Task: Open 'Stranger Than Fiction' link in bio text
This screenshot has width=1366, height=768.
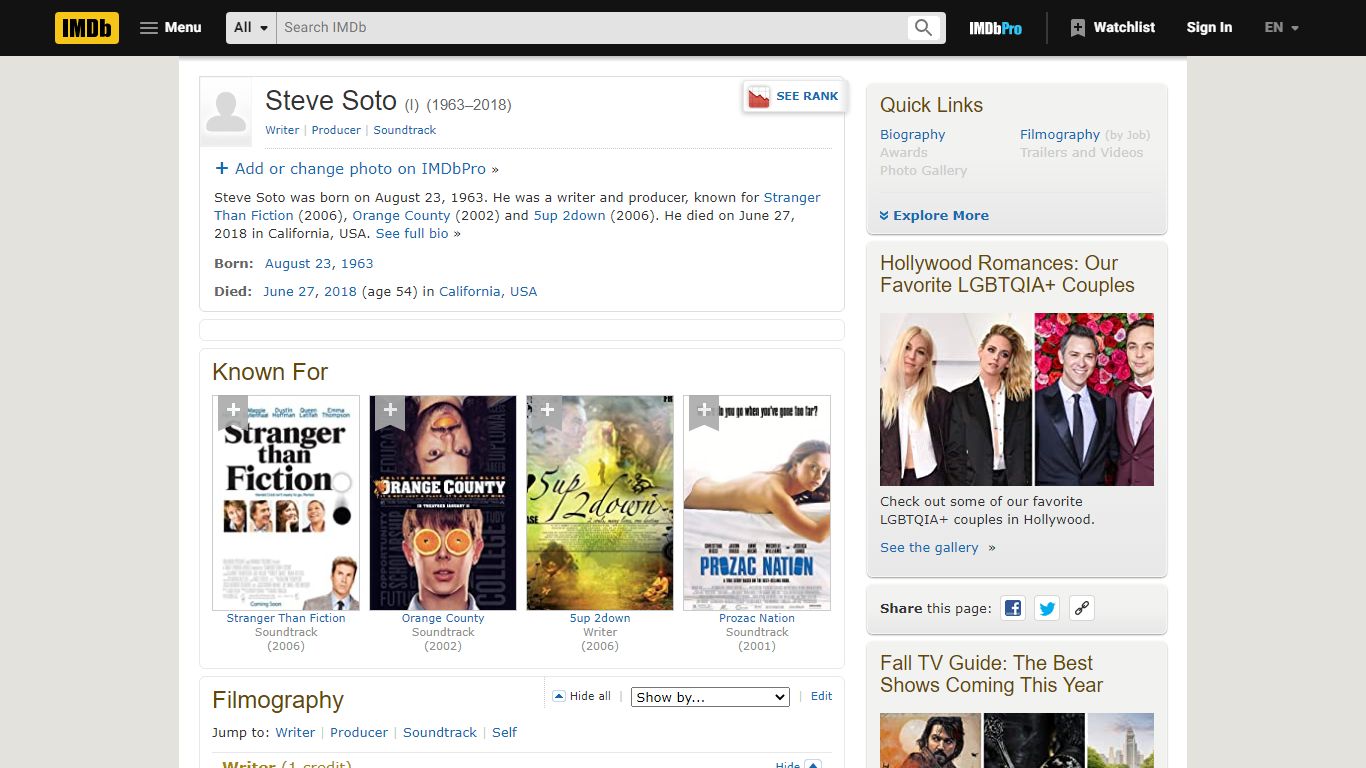Action: point(792,198)
